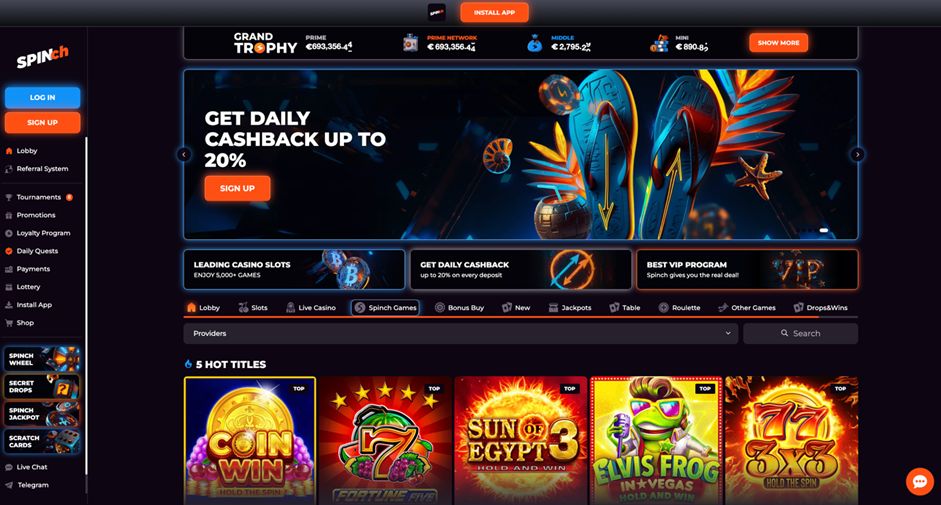Select the active banner slide indicator
The width and height of the screenshot is (941, 505).
click(824, 231)
